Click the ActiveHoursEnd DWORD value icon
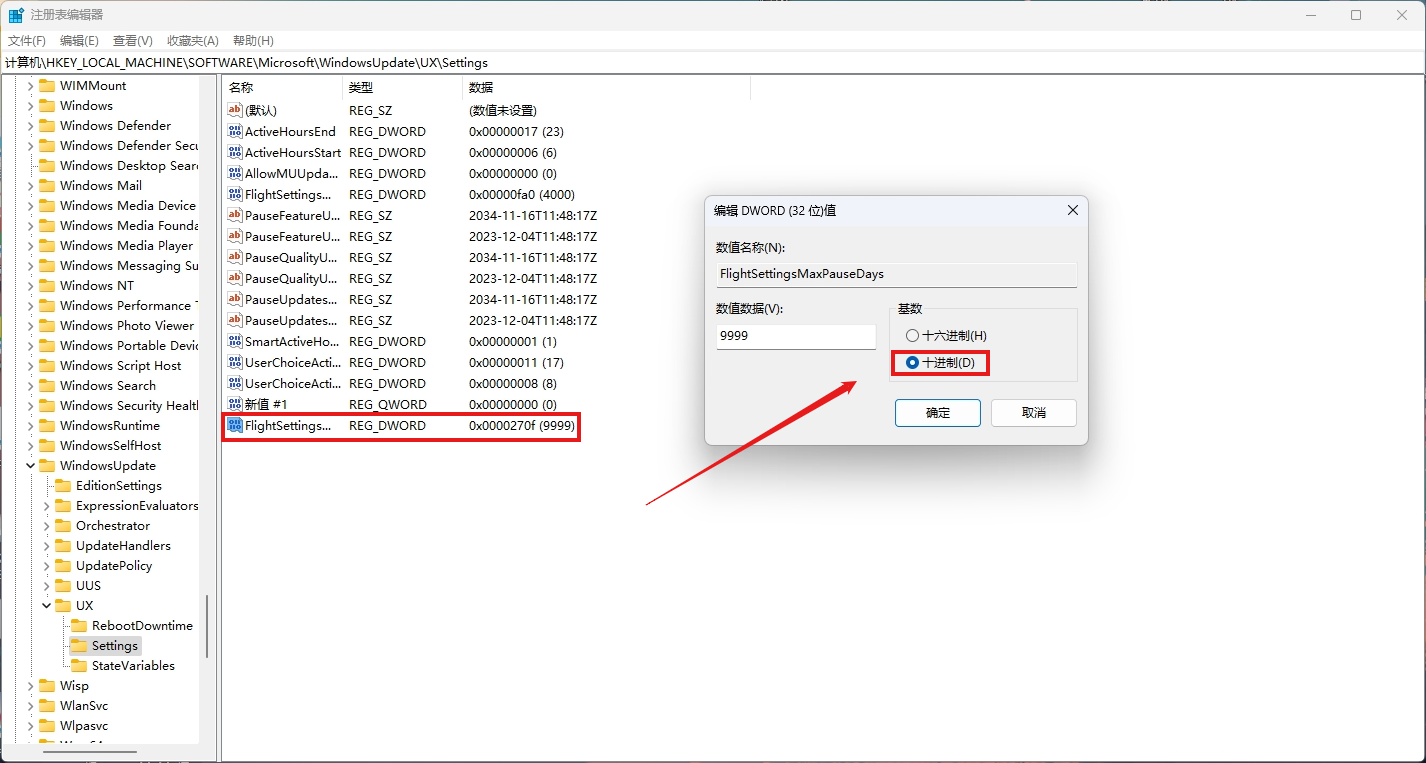Viewport: 1426px width, 763px height. coord(235,132)
